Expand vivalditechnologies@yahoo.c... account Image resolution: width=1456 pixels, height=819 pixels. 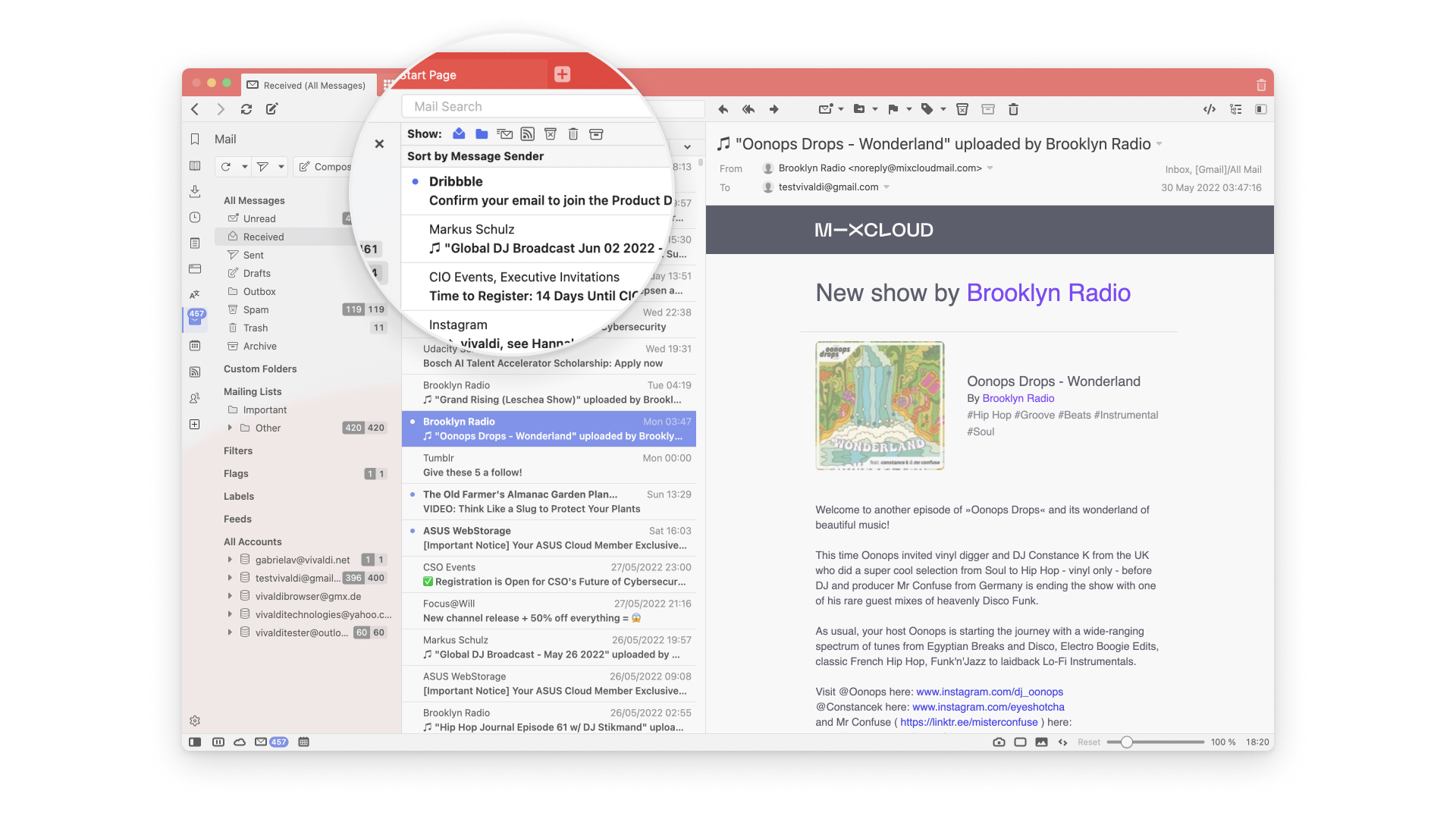click(229, 614)
